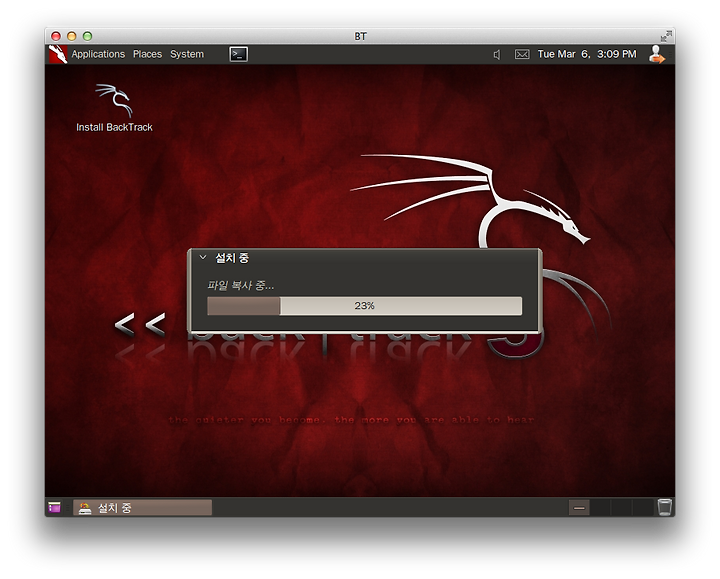Launch the terminal from the top panel
Screen dimensions: 720x579
click(x=239, y=54)
